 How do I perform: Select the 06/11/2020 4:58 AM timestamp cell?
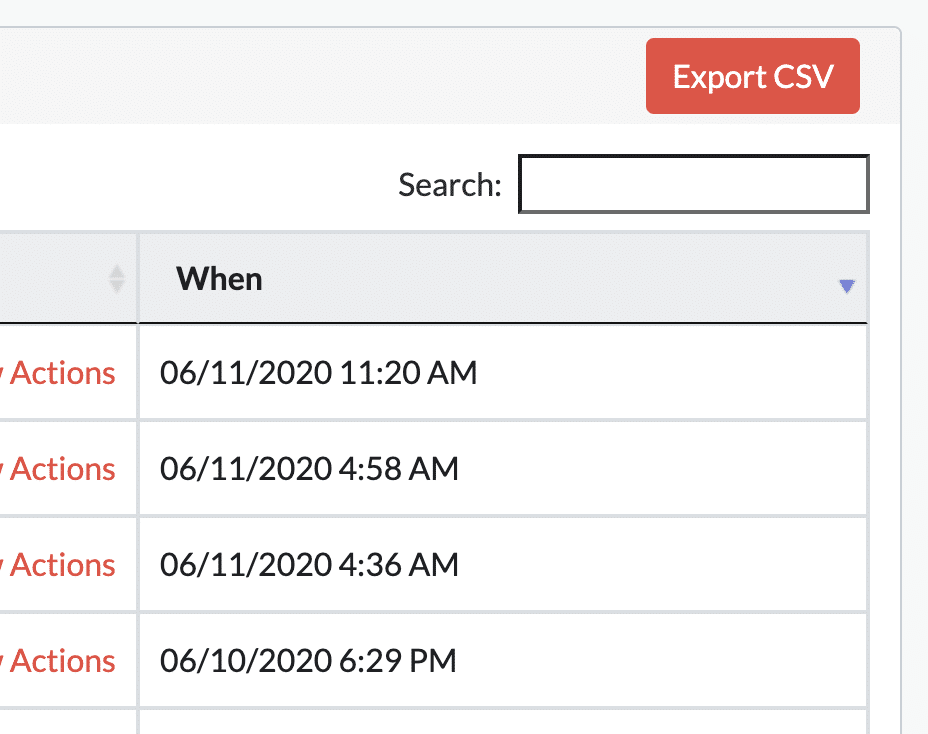(x=503, y=469)
